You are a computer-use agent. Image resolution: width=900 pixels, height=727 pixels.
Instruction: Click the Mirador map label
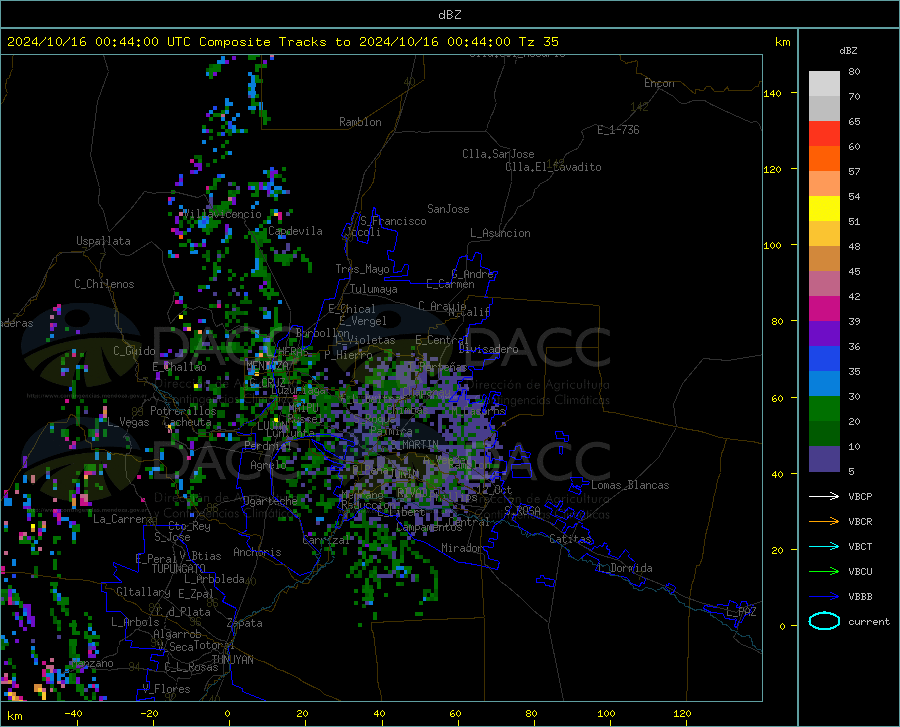point(461,548)
